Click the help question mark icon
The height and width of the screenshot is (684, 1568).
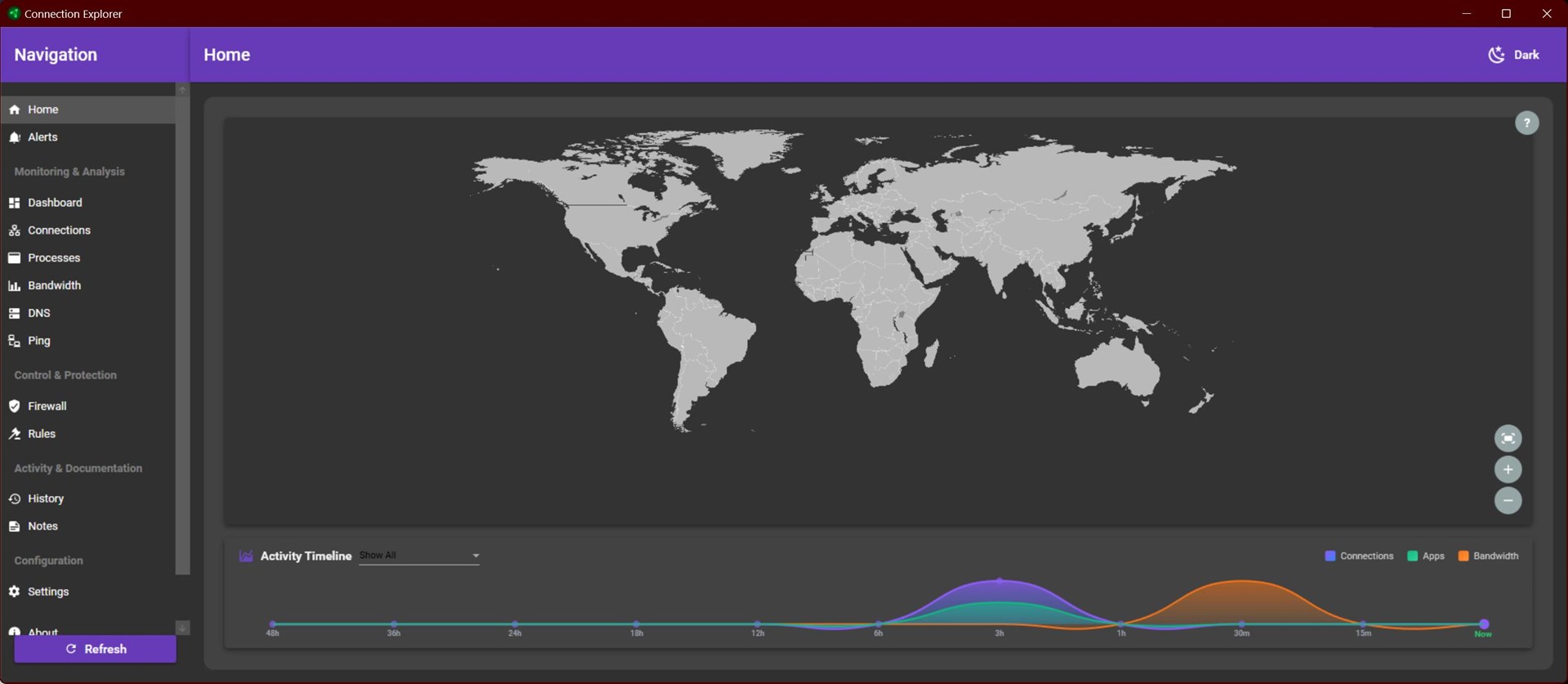tap(1526, 123)
